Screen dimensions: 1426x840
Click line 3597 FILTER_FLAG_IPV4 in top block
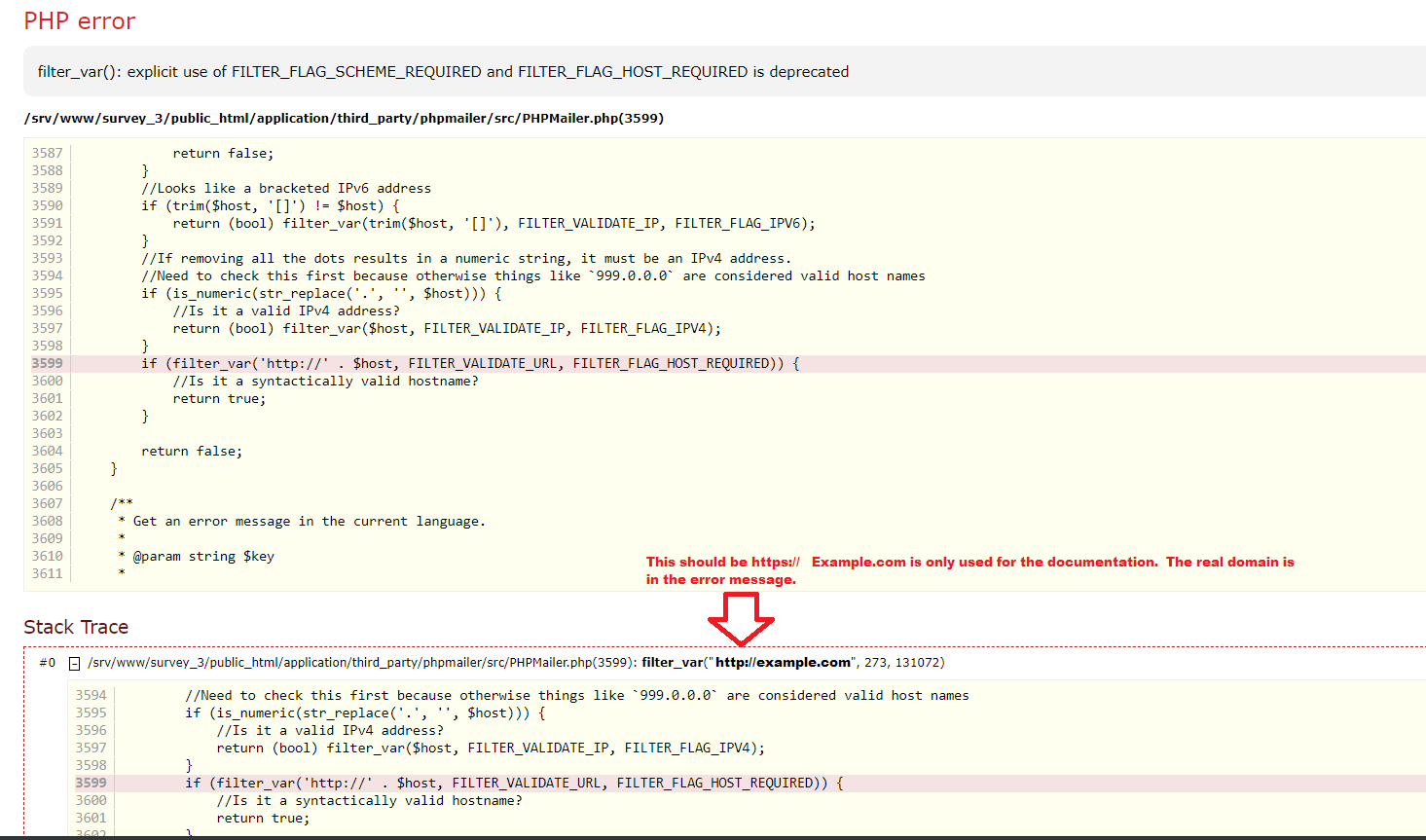pos(447,329)
